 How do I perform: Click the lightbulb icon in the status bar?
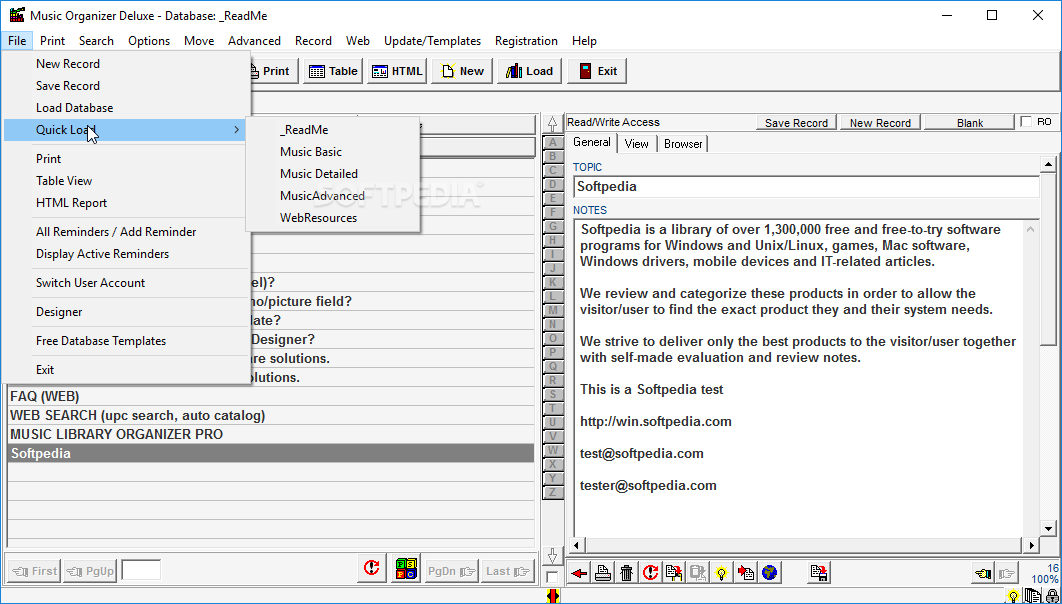click(x=1013, y=597)
